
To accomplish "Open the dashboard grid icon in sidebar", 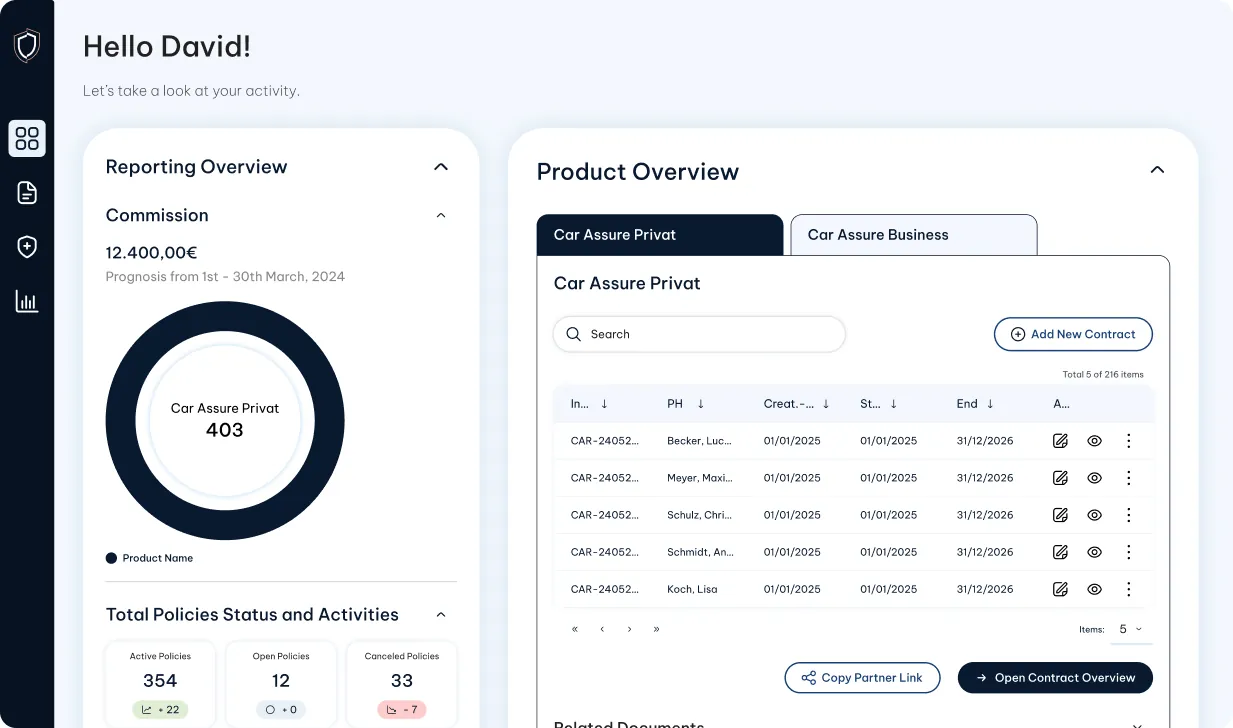I will [27, 138].
